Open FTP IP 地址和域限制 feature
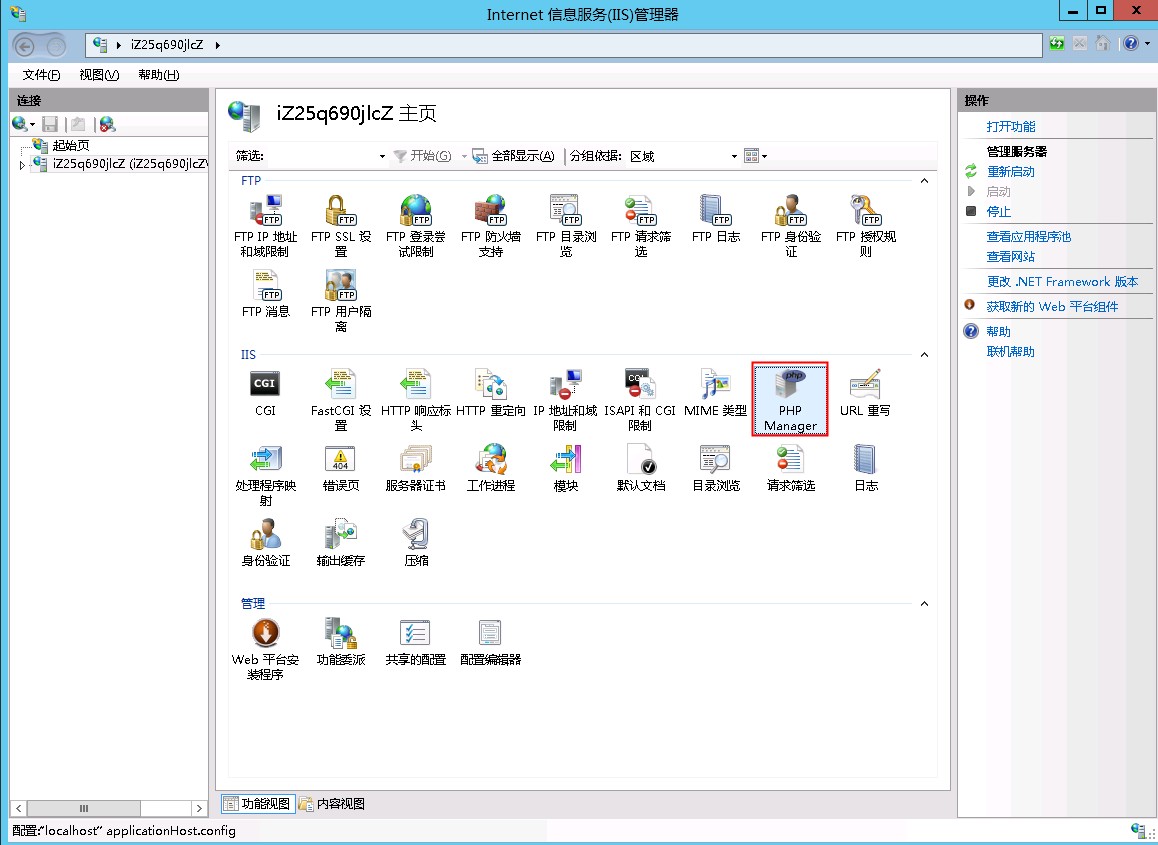This screenshot has height=845, width=1158. 265,226
